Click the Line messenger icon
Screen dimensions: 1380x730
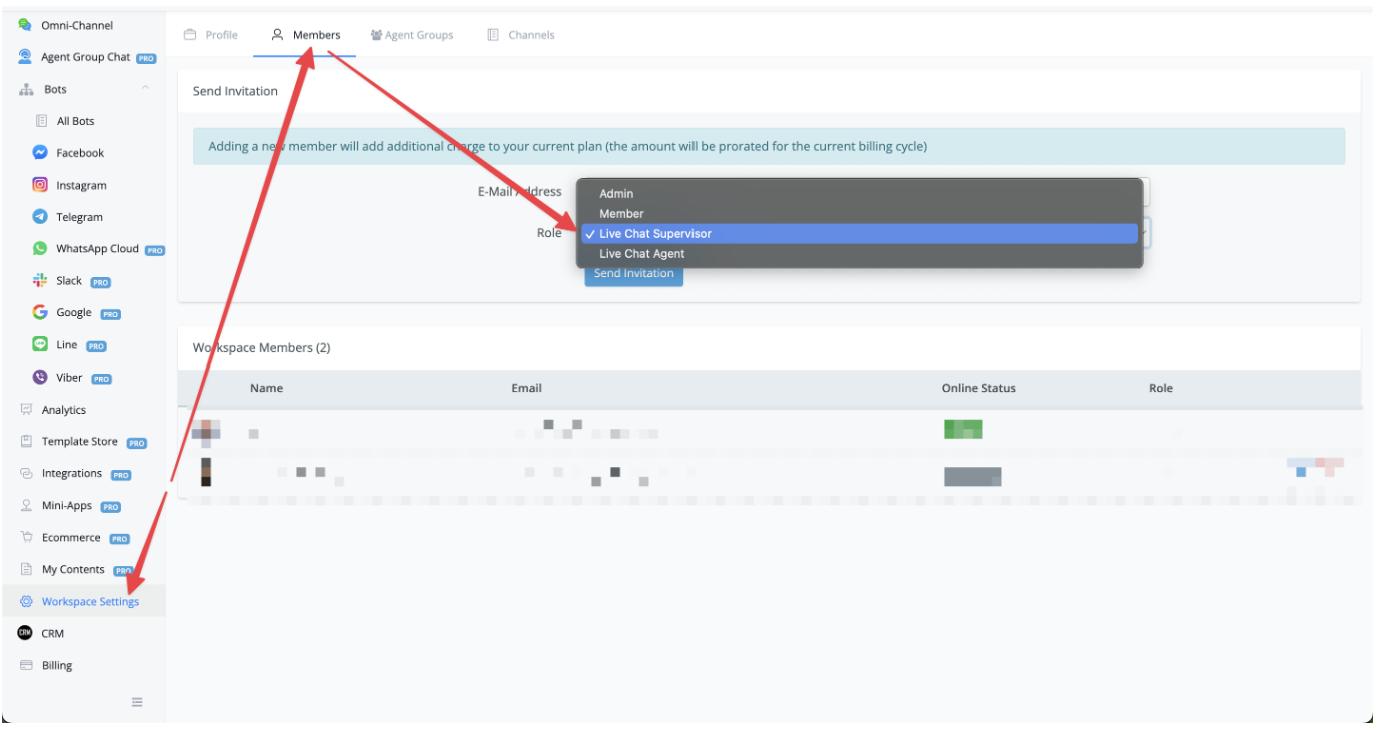point(40,345)
